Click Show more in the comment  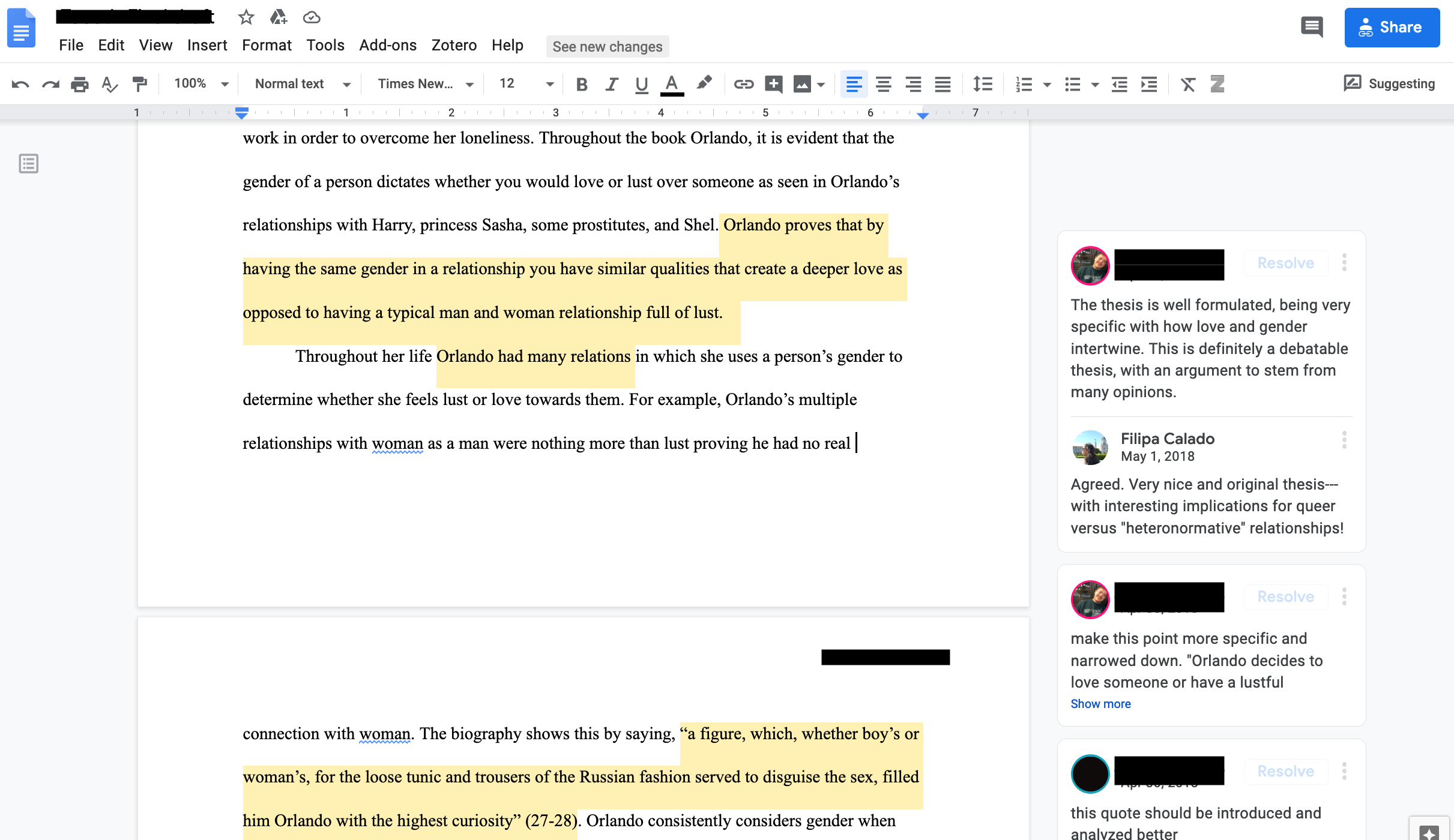click(x=1100, y=704)
